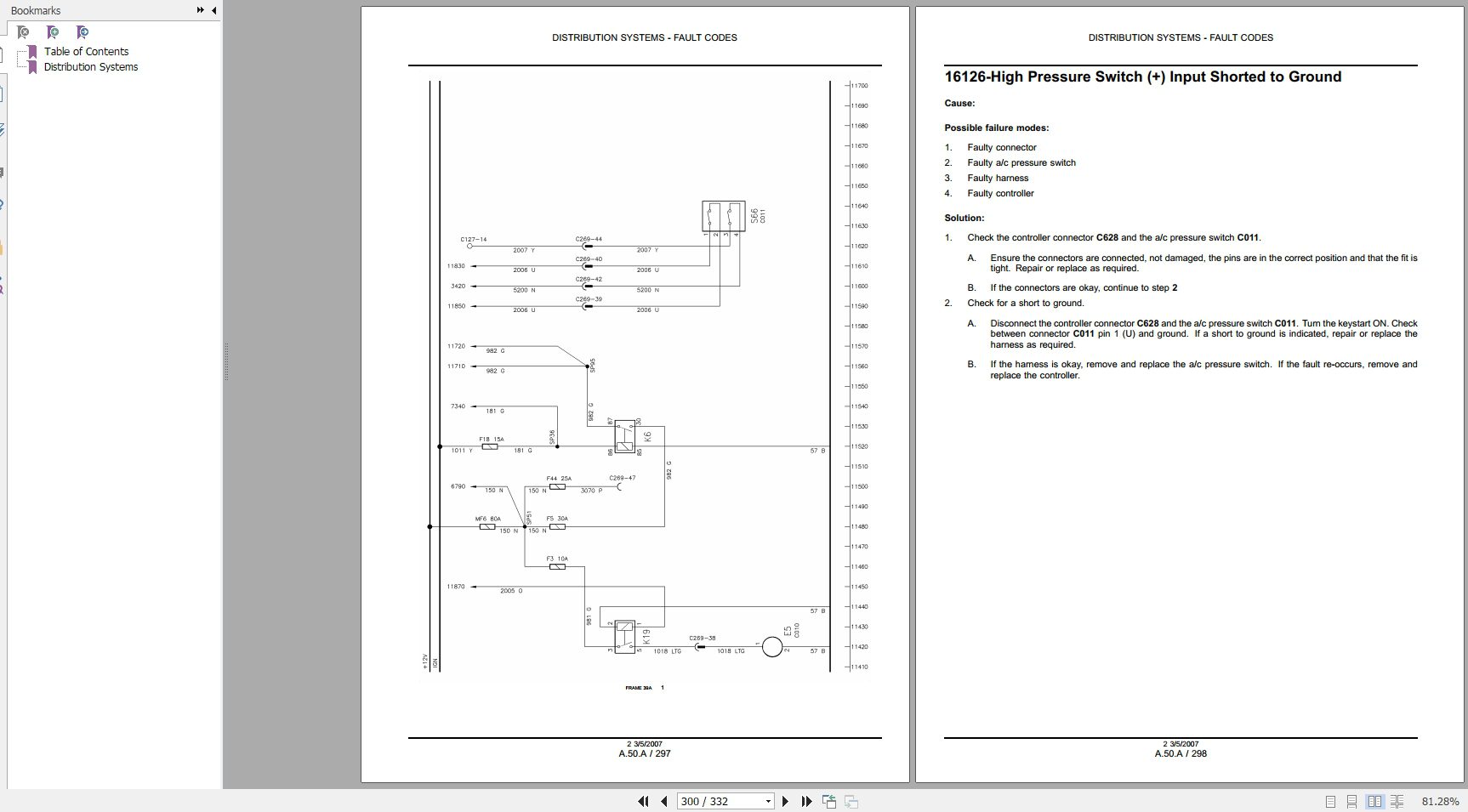The width and height of the screenshot is (1468, 812).
Task: Collapse the Bookmarks panel with the left arrow
Action: 214,10
